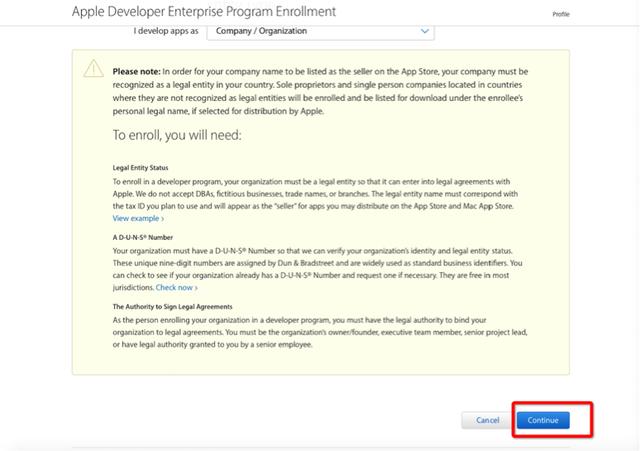Click the 'To enroll, you will need:' heading
The height and width of the screenshot is (451, 640).
point(177,135)
